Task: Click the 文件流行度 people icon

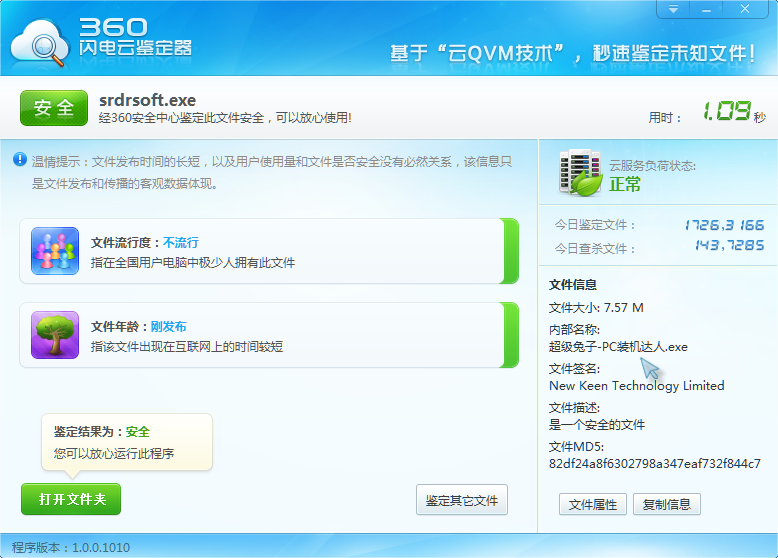Action: point(55,251)
